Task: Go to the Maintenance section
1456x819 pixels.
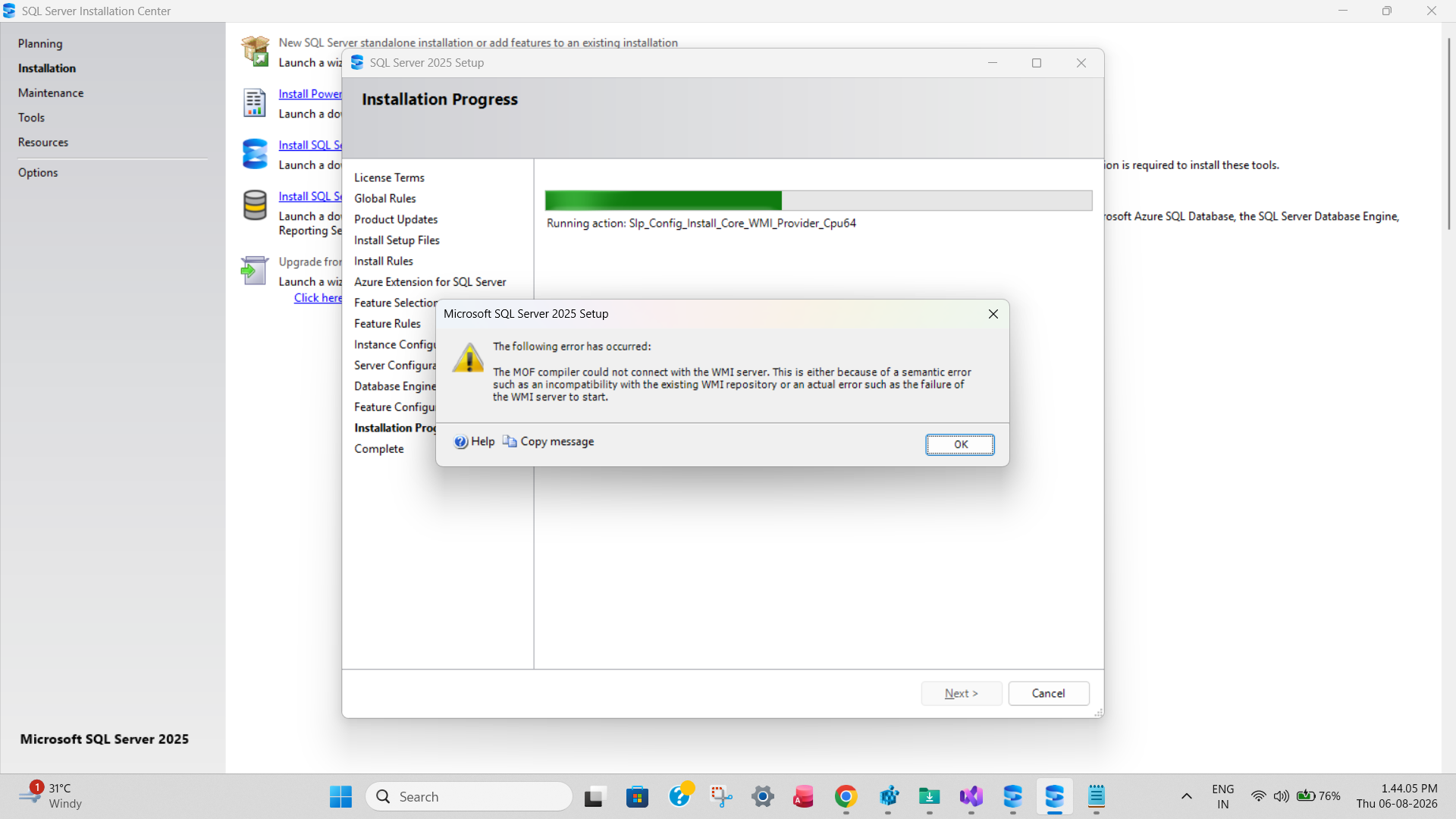Action: (x=51, y=93)
